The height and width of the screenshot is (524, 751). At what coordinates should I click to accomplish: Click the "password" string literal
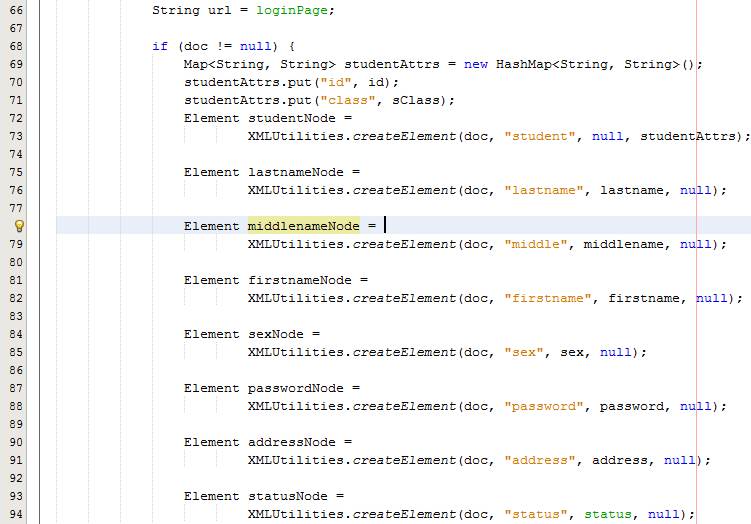pyautogui.click(x=544, y=406)
